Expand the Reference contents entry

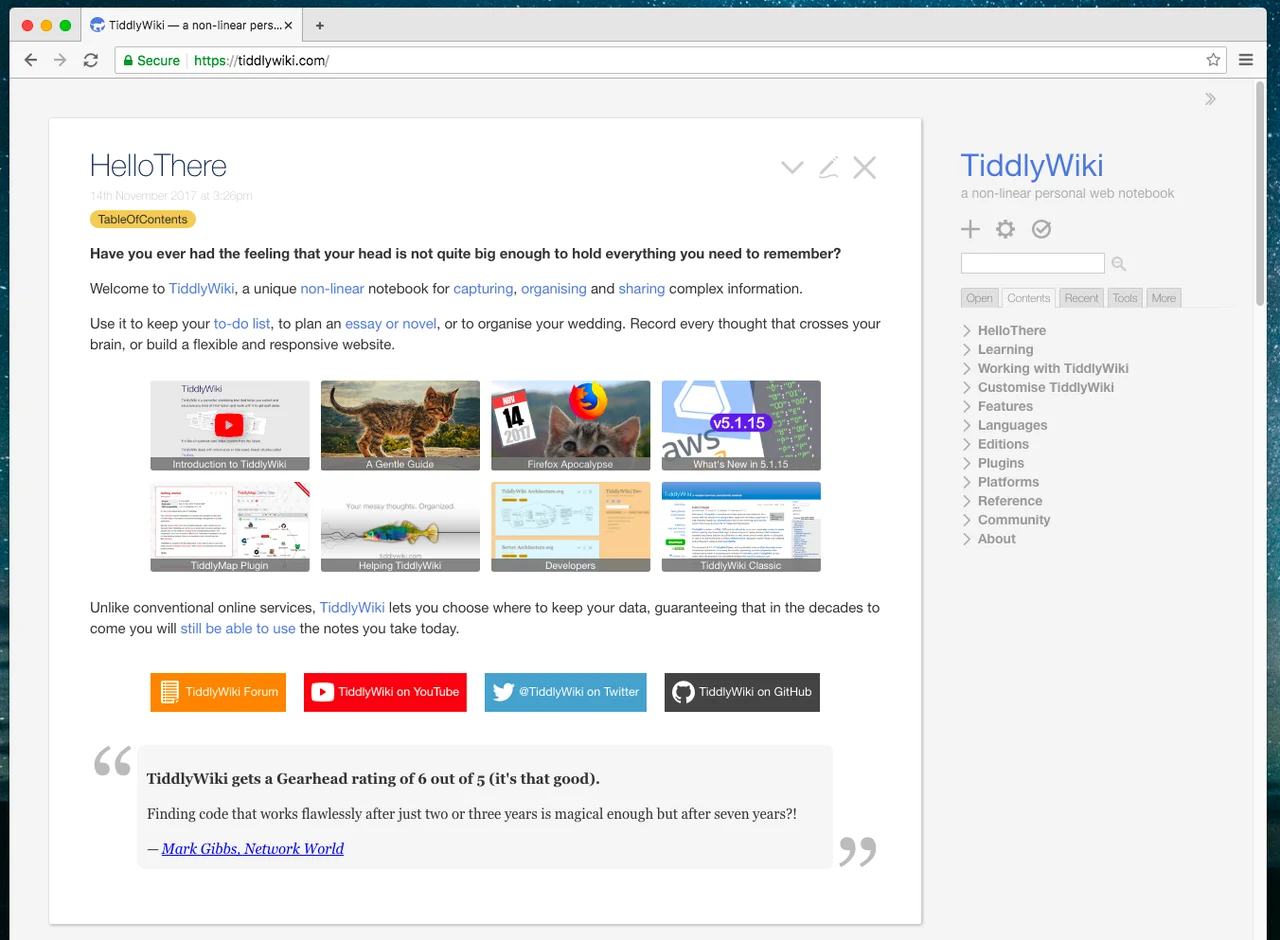[x=967, y=502]
